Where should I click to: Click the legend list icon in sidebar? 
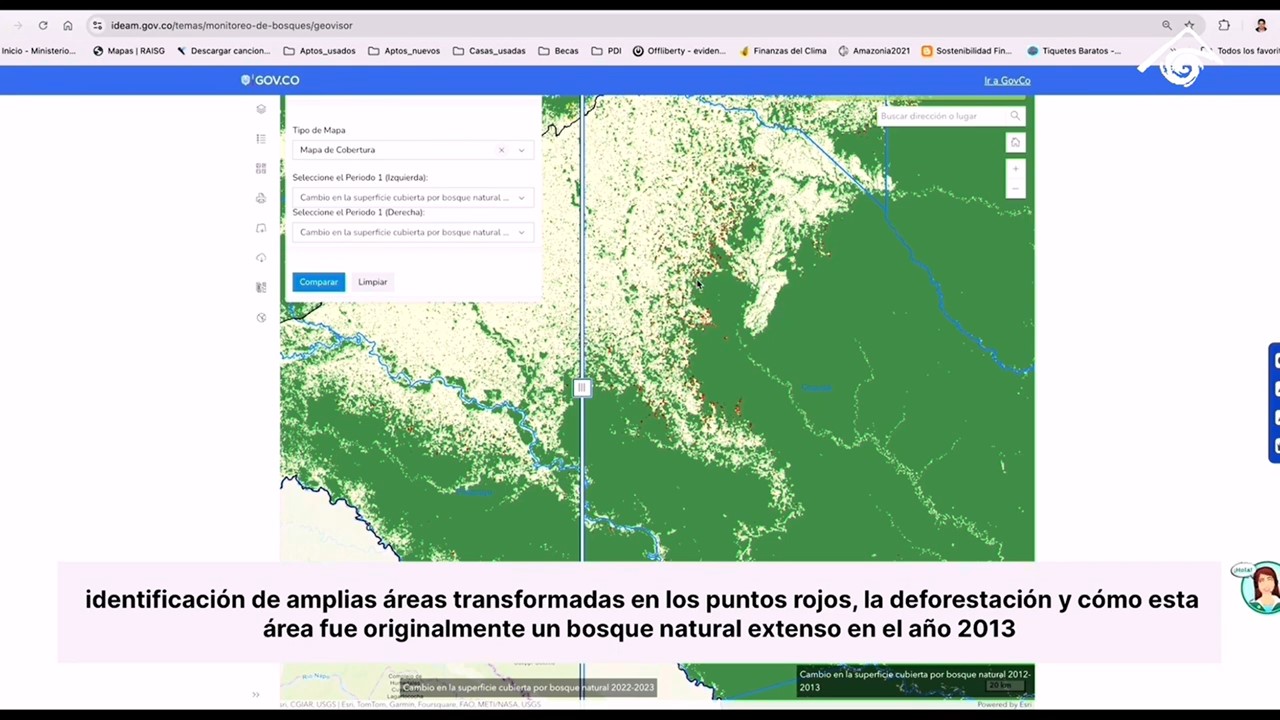[x=261, y=139]
